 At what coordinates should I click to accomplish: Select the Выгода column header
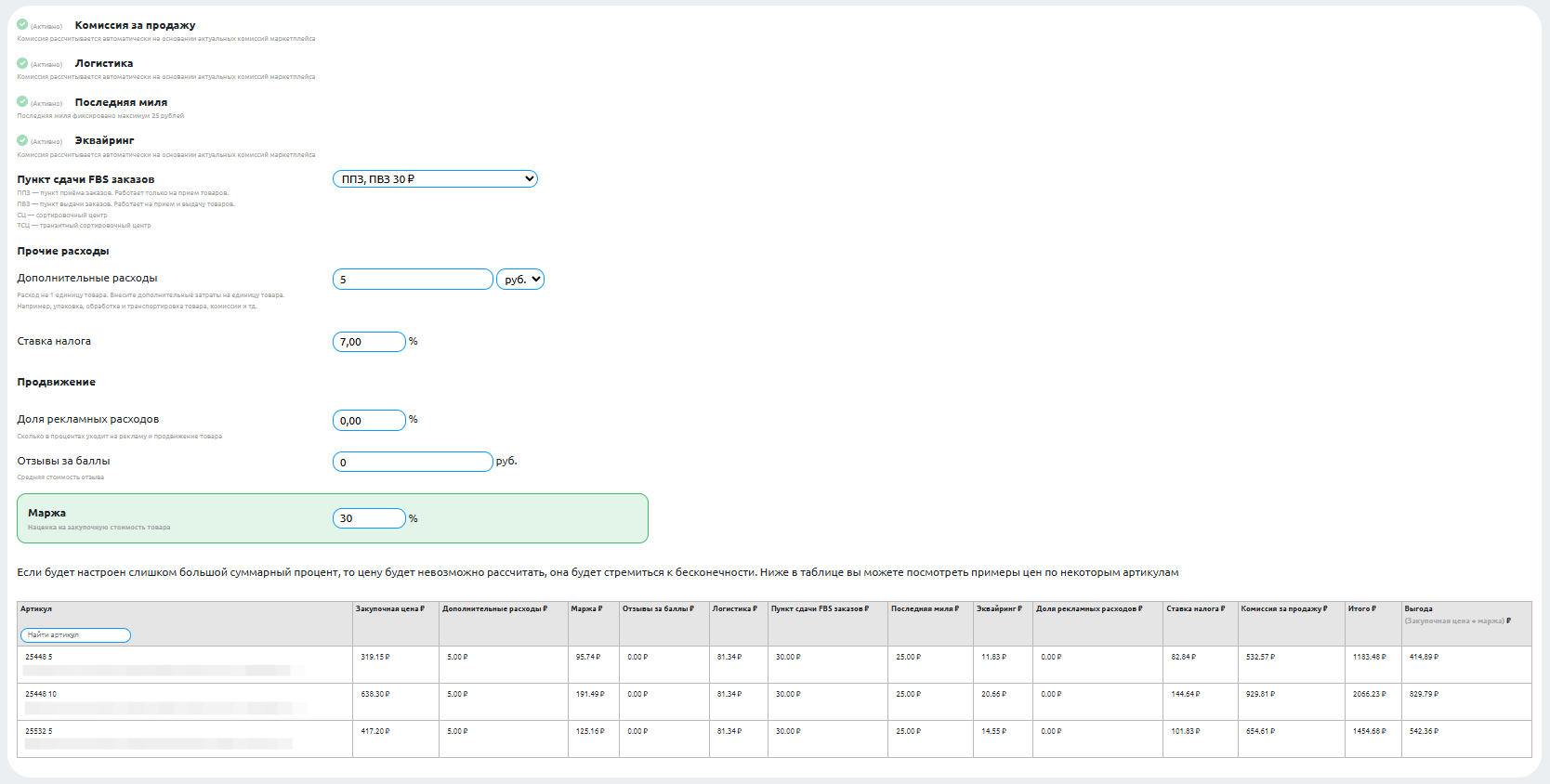[x=1418, y=609]
